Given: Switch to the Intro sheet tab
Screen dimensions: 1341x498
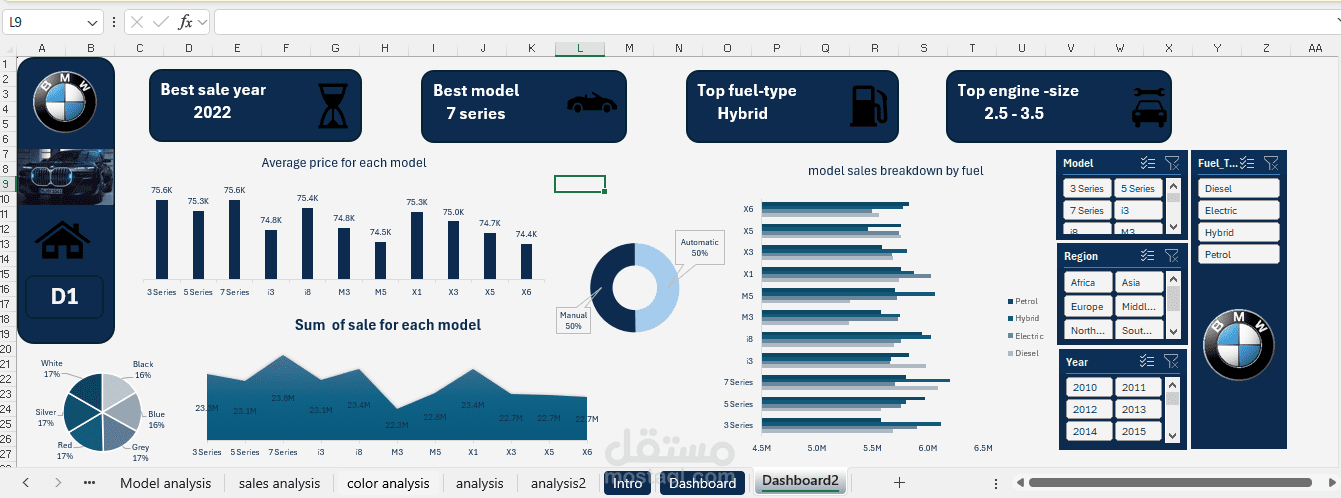Looking at the screenshot, I should pos(627,483).
